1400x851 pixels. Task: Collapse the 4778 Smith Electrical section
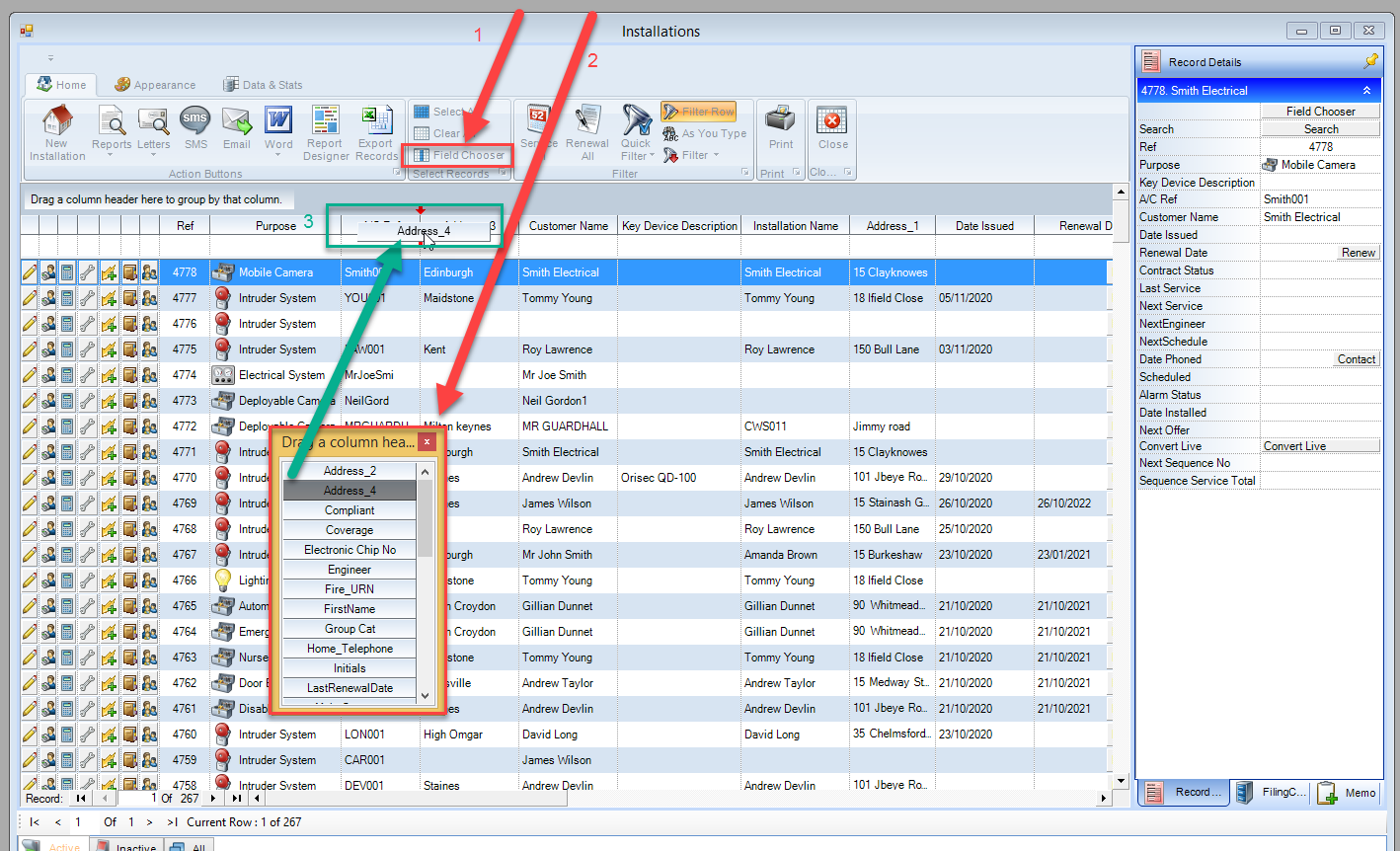(1366, 91)
